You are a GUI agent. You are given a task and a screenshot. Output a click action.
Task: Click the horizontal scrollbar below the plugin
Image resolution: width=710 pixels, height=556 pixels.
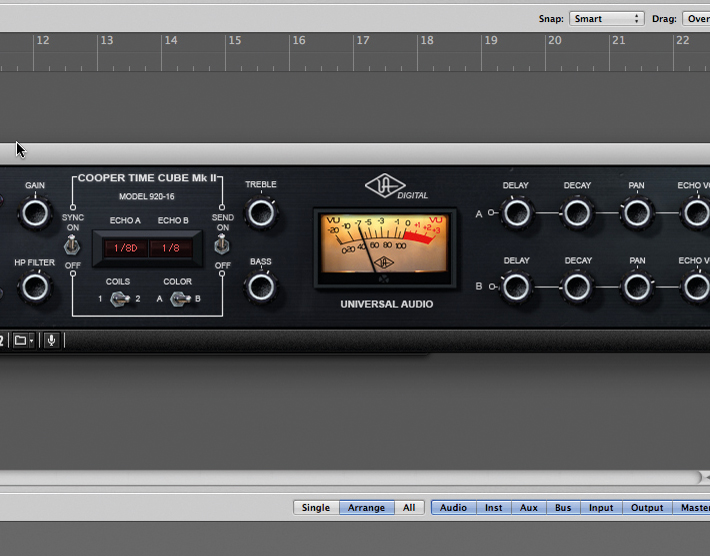coord(351,477)
